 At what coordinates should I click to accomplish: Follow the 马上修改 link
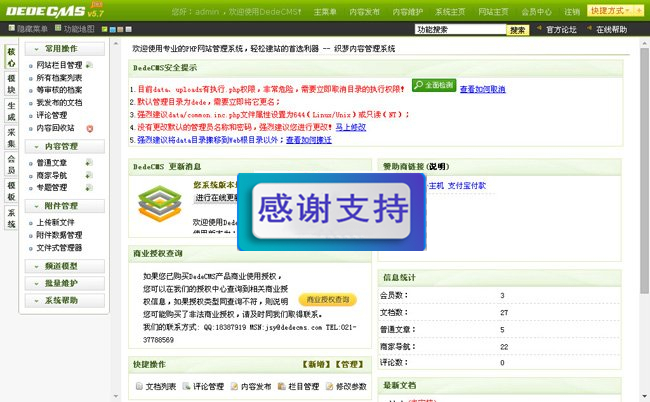[x=351, y=127]
